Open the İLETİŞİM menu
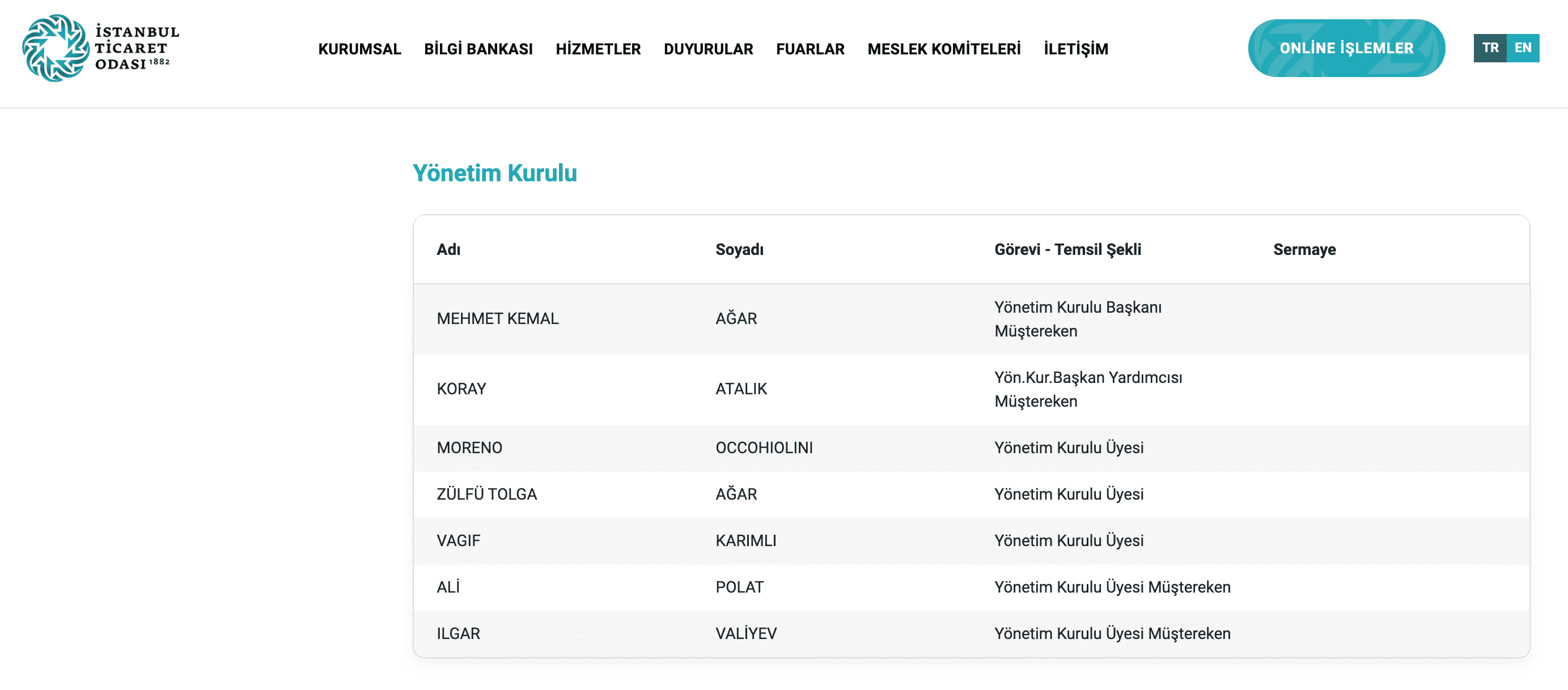The height and width of the screenshot is (690, 1568). (x=1076, y=49)
